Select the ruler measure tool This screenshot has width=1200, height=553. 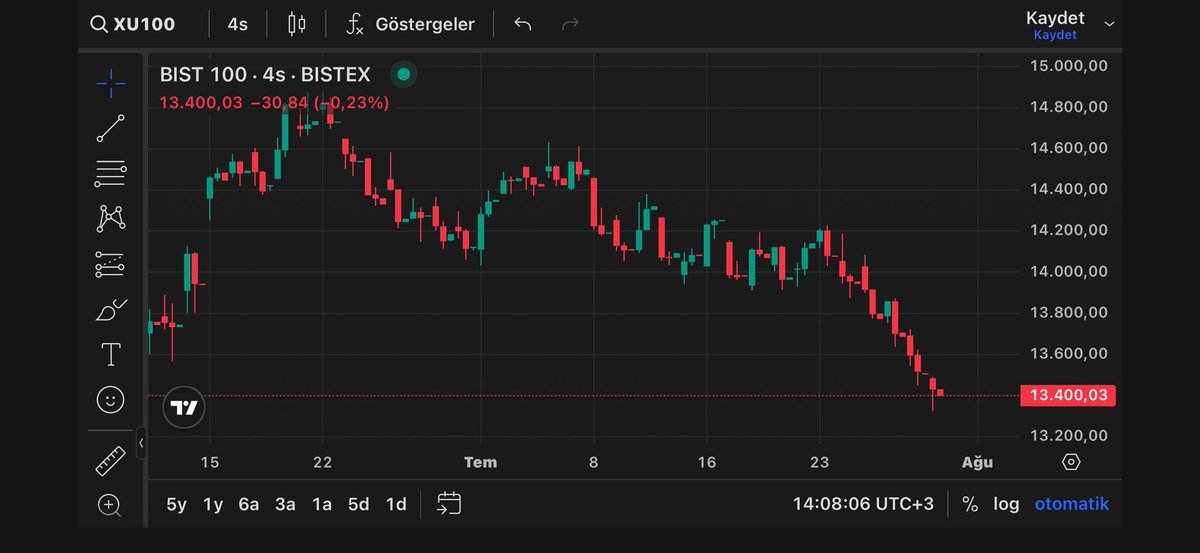[x=110, y=460]
